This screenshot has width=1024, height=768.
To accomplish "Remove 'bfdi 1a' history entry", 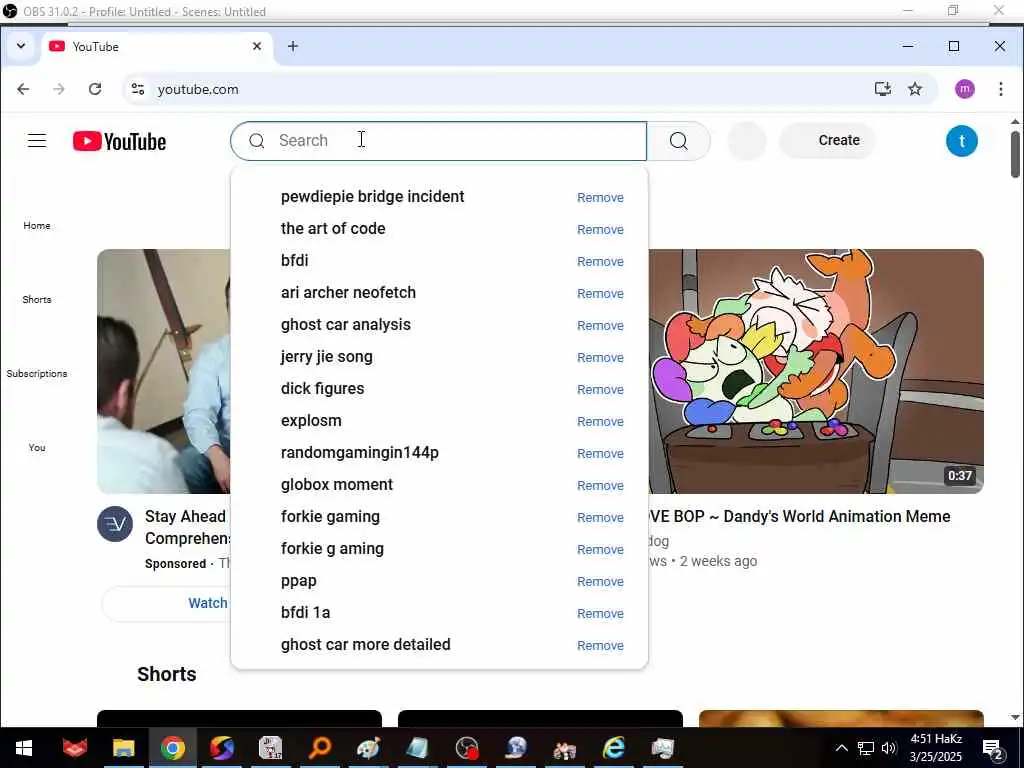I will point(600,613).
